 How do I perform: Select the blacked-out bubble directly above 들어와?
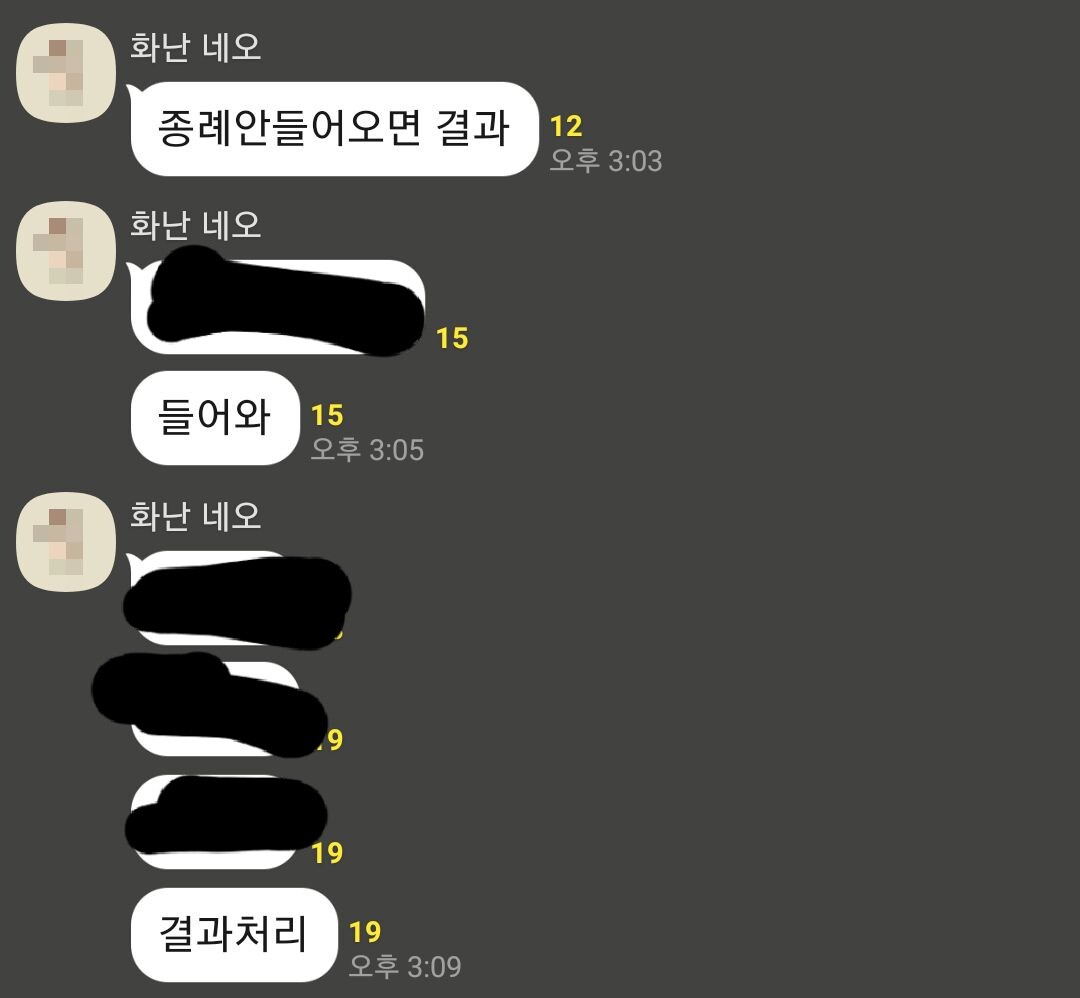click(x=278, y=306)
